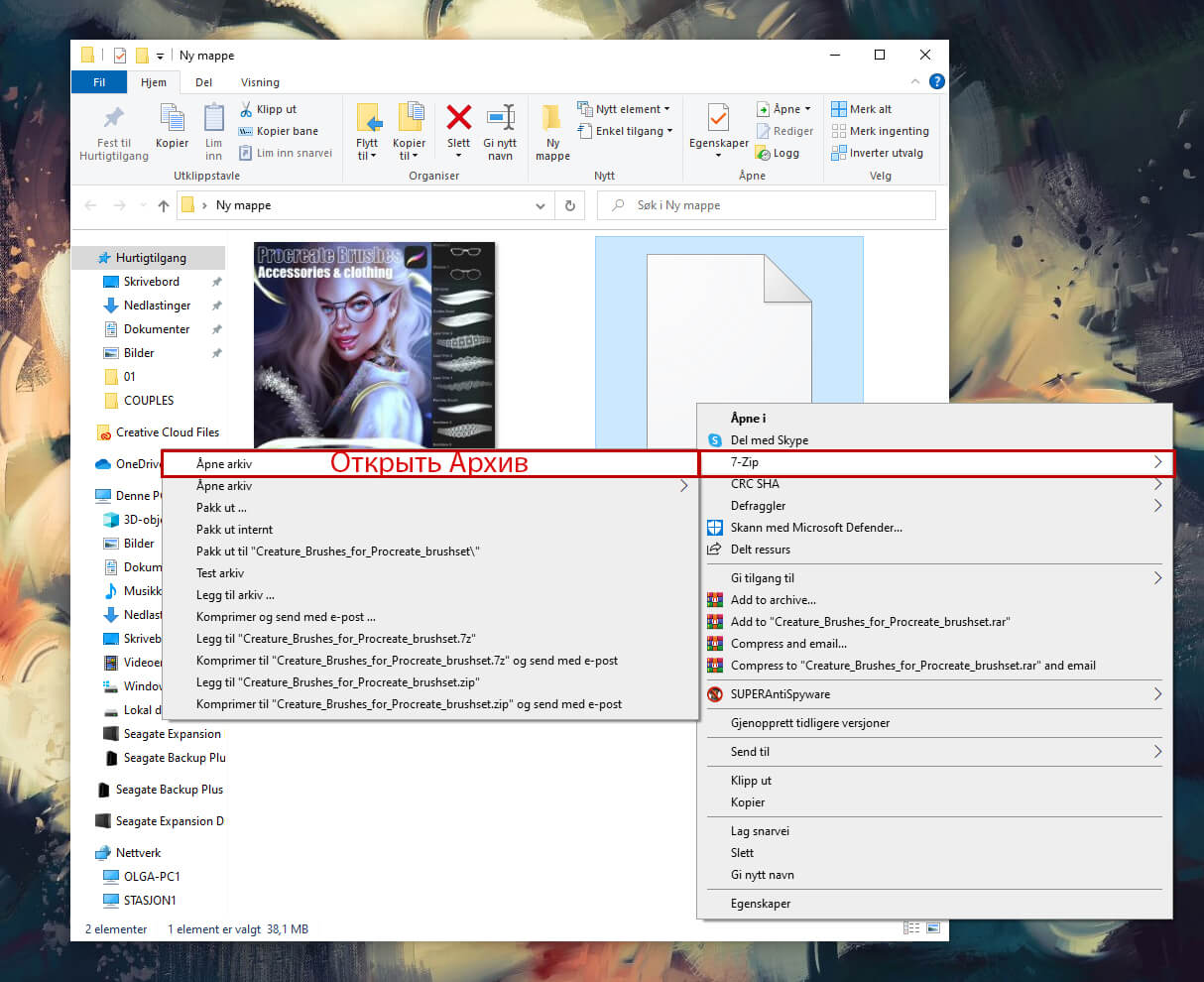The width and height of the screenshot is (1204, 982).
Task: Select Hurtigtilgang in the navigation pane
Action: point(151,258)
